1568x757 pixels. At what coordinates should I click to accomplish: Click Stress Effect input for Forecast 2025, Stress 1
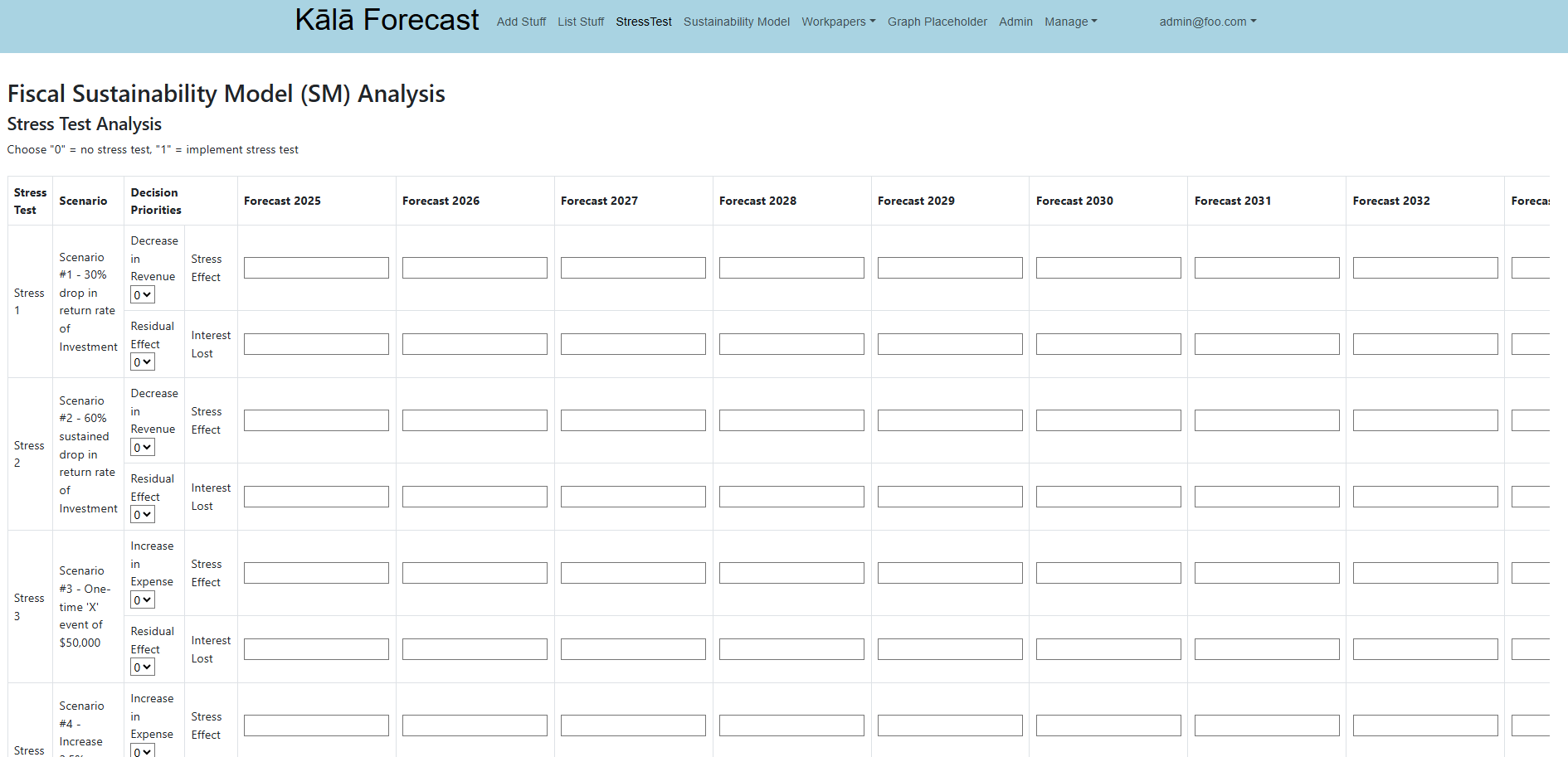coord(316,267)
